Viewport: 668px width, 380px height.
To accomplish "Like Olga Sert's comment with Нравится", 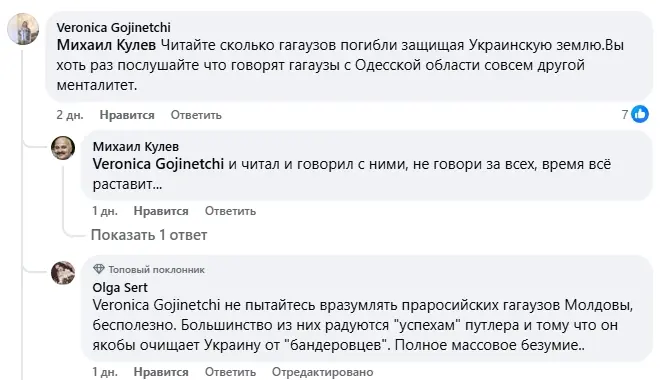I will pyautogui.click(x=161, y=372).
